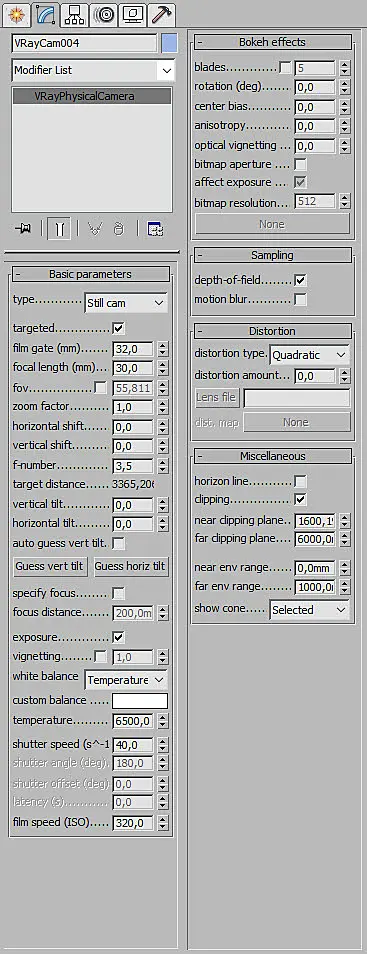Open the Modifier List dropdown

tap(93, 71)
